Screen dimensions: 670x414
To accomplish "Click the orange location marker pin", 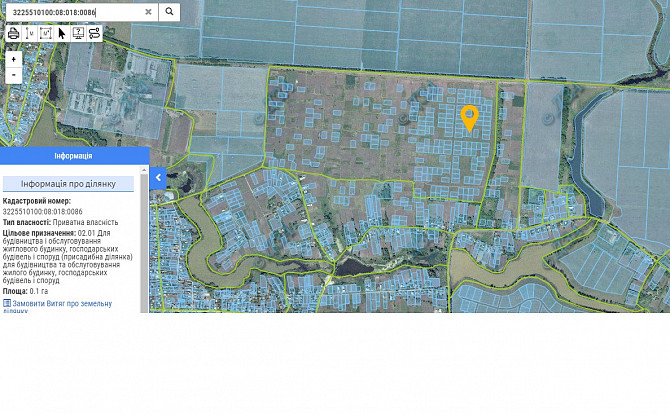I will click(470, 118).
